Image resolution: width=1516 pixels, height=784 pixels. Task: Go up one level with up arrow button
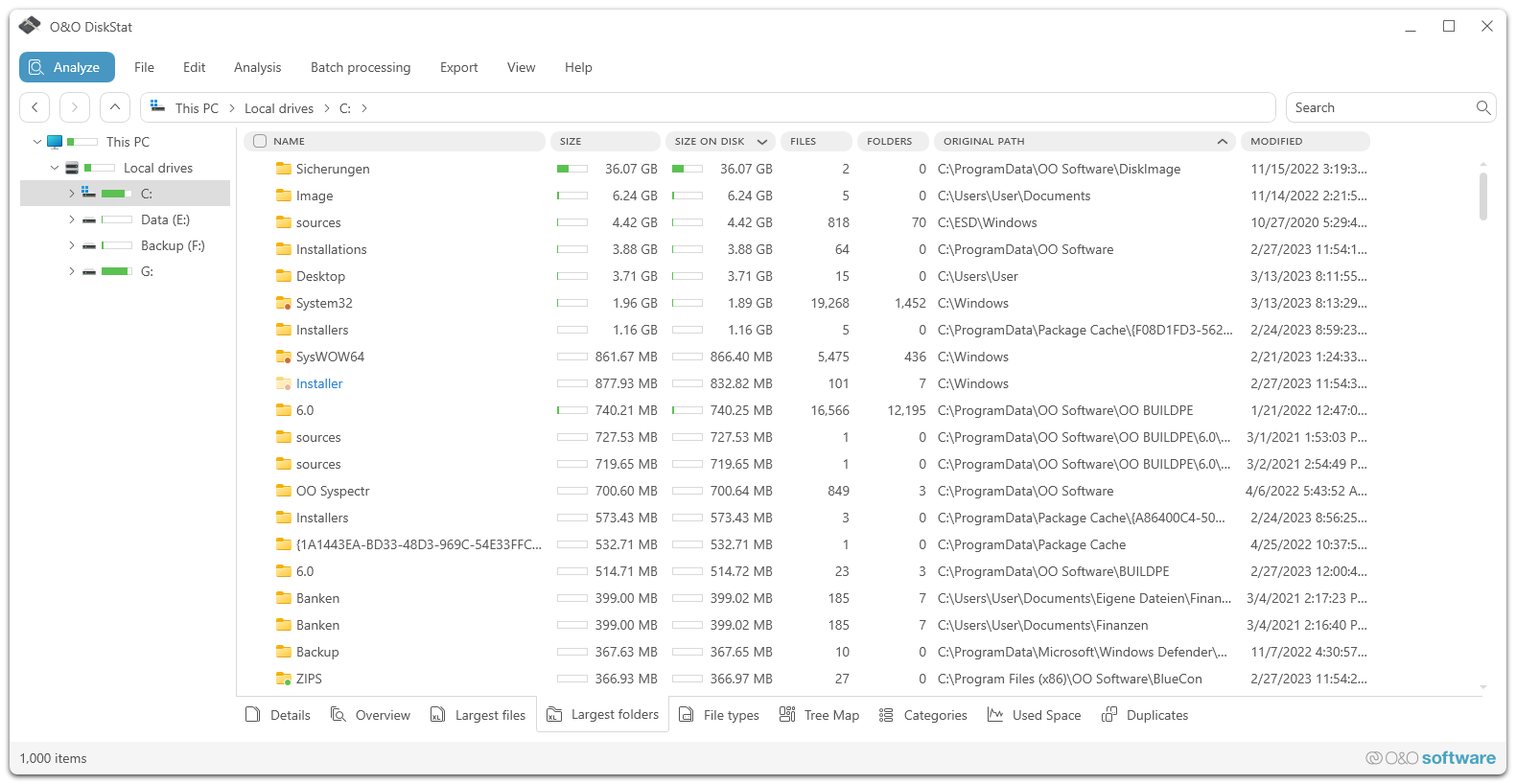[x=114, y=107]
